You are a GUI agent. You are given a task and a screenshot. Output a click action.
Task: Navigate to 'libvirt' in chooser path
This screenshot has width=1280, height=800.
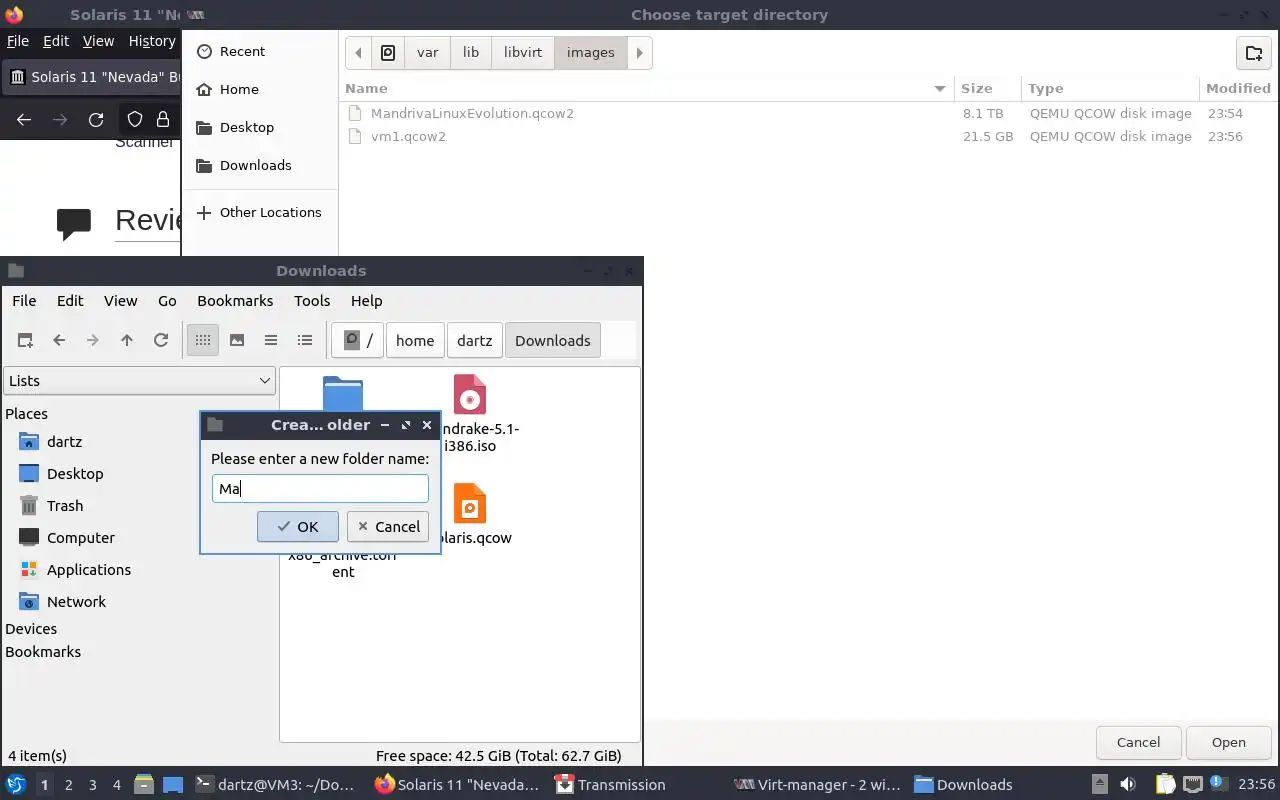pyautogui.click(x=523, y=52)
